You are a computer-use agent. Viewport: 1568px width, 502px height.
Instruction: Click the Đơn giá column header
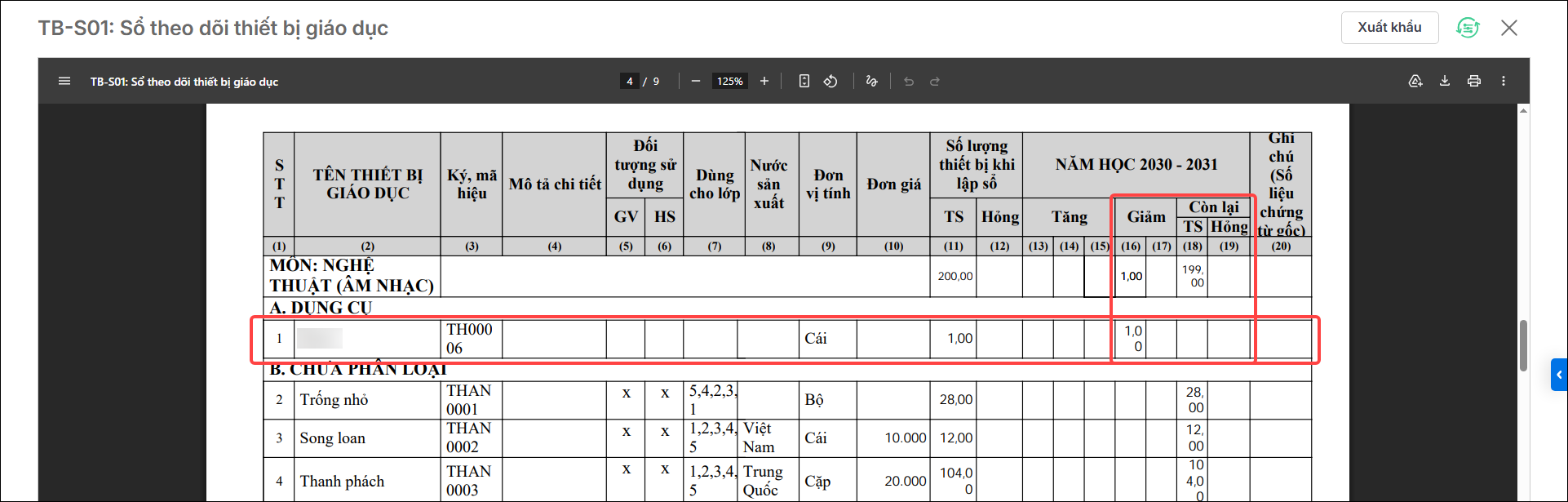893,184
